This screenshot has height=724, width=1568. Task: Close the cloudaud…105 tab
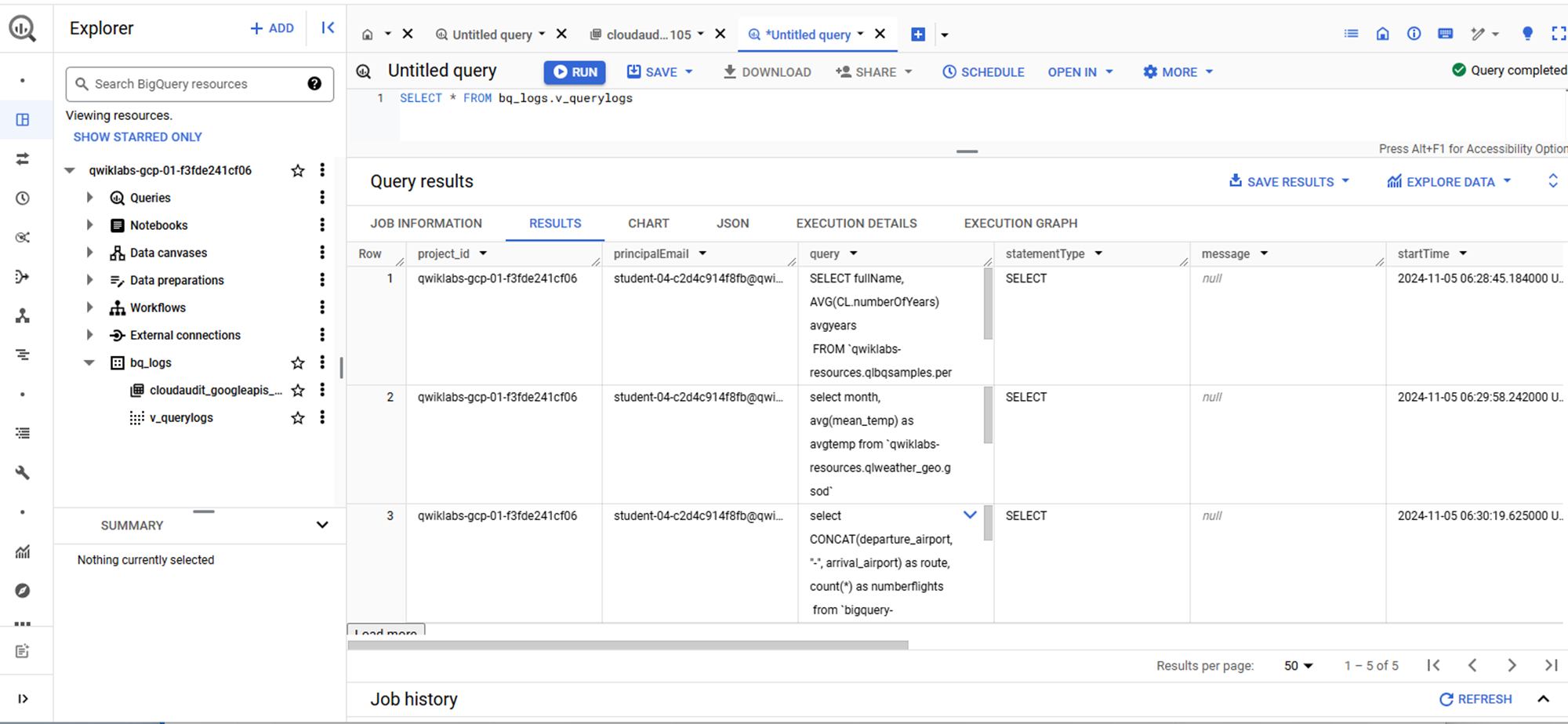coord(720,34)
